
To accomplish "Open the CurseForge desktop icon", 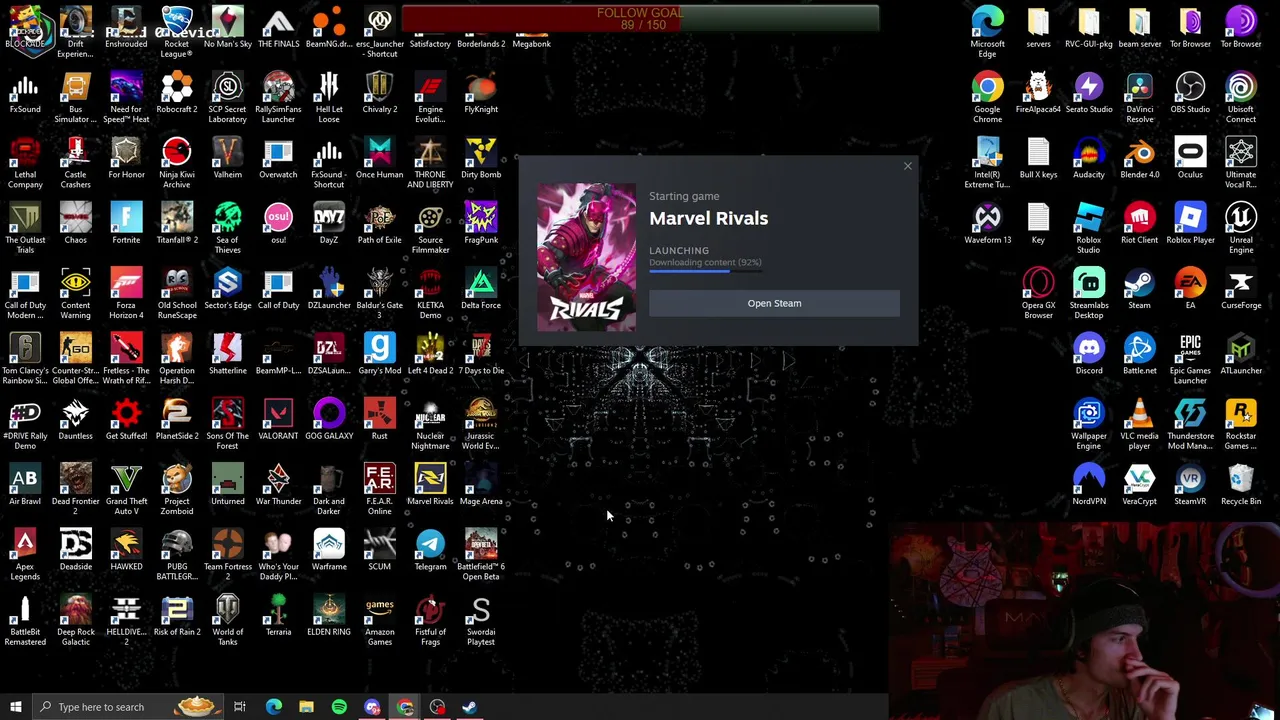I will click(1241, 289).
